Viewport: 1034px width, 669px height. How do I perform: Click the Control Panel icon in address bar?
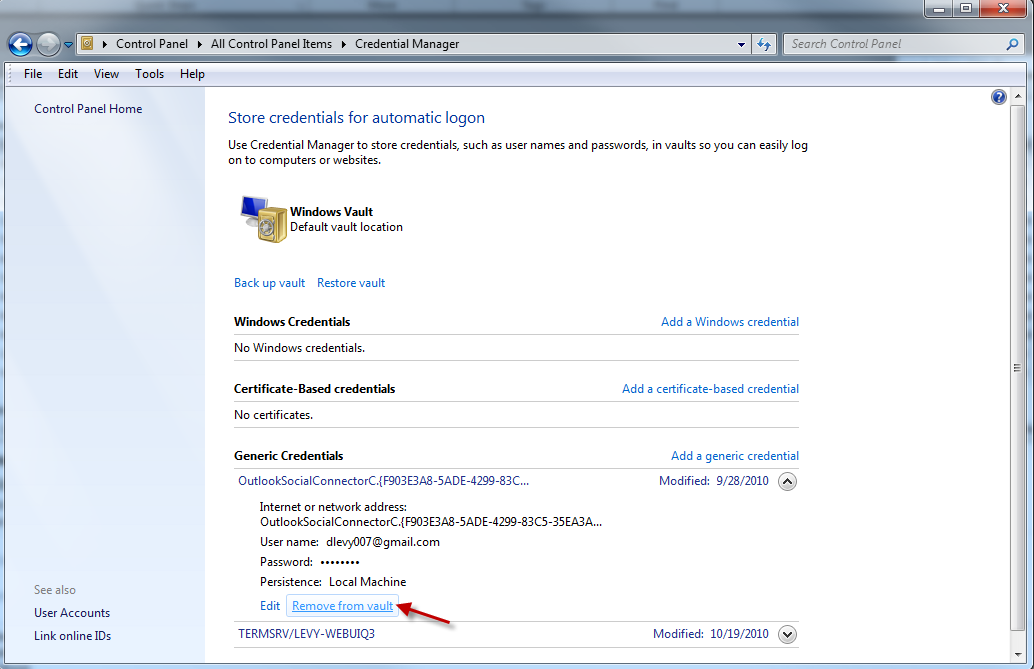click(87, 44)
